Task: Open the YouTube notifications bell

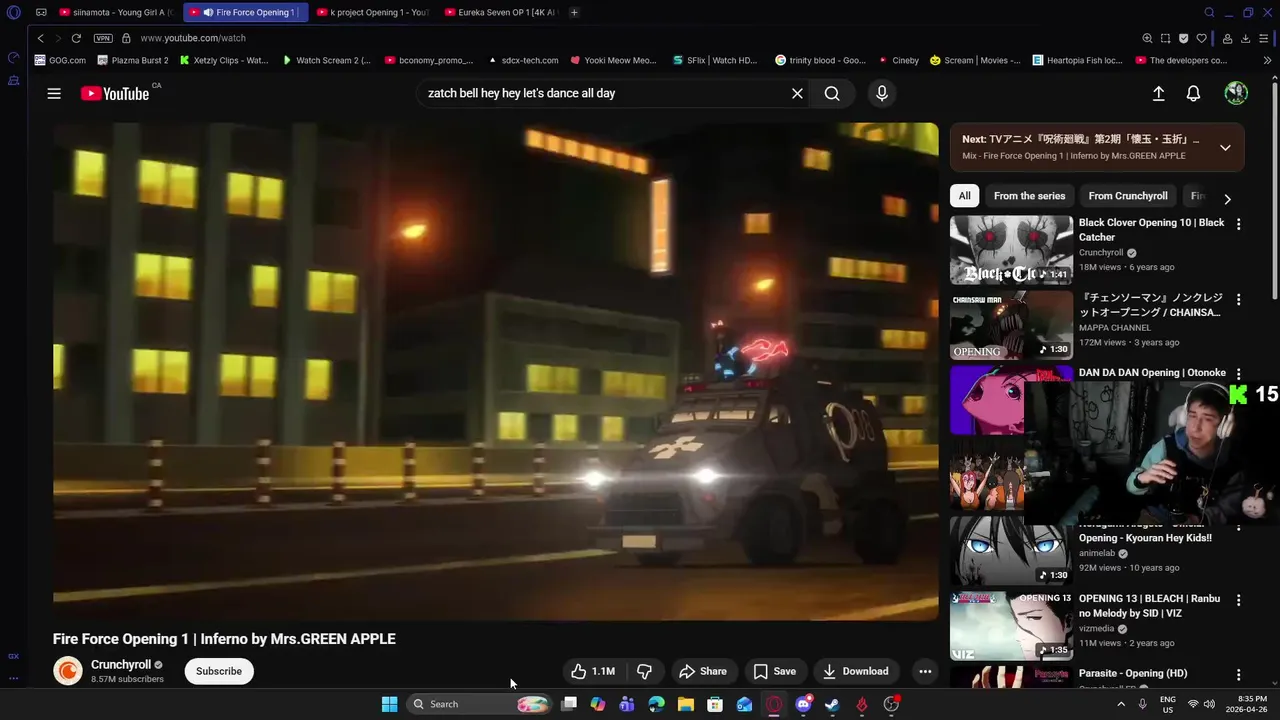Action: (x=1193, y=93)
